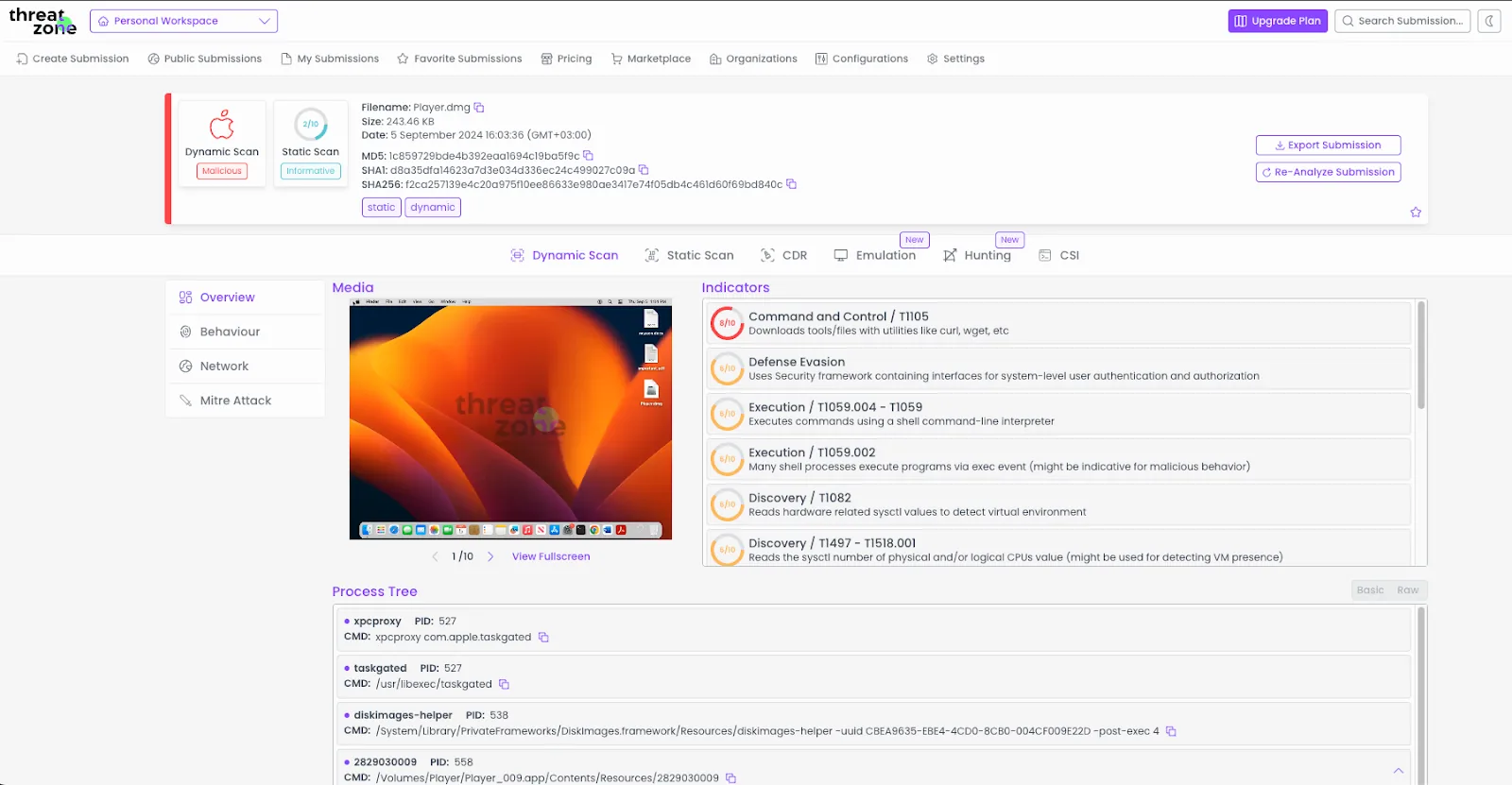This screenshot has height=785, width=1512.
Task: Toggle dark mode moon icon
Action: tap(1489, 21)
